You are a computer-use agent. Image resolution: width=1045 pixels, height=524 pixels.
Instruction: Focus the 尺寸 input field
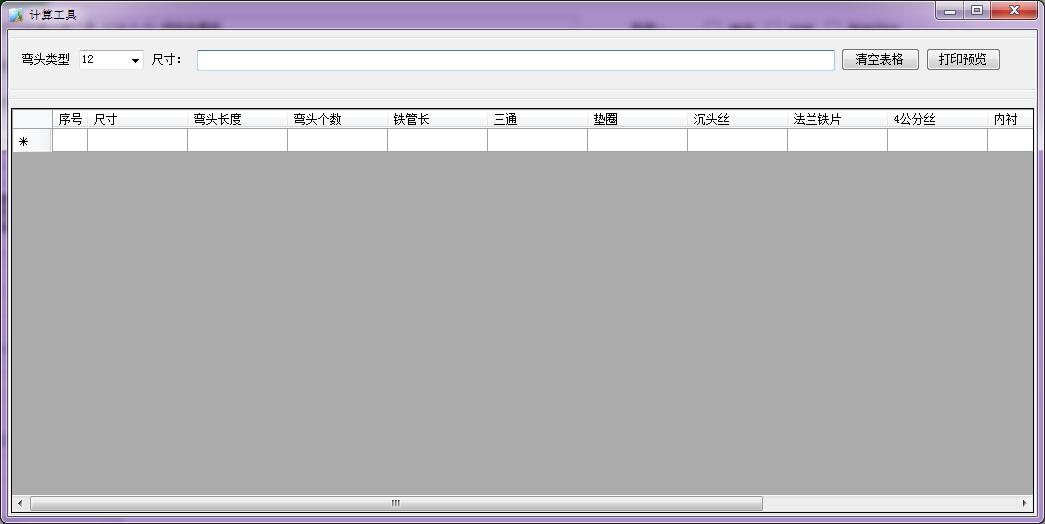(x=516, y=60)
